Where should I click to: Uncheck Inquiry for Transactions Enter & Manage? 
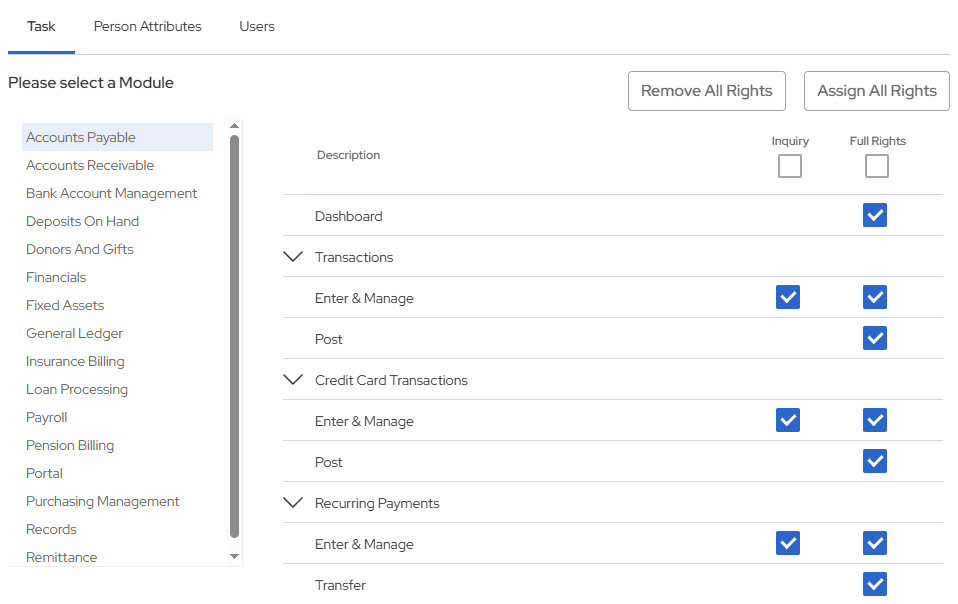coord(788,298)
